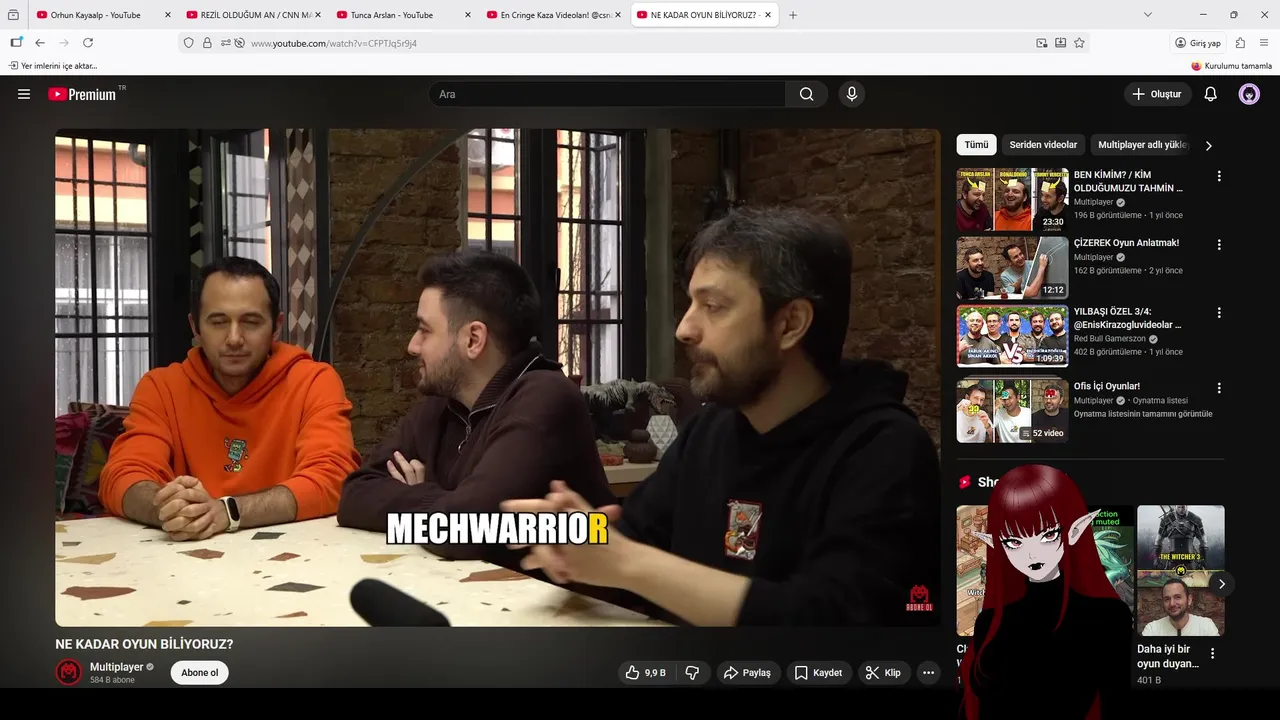
Task: Select the Seriden videolar chip
Action: click(1043, 145)
